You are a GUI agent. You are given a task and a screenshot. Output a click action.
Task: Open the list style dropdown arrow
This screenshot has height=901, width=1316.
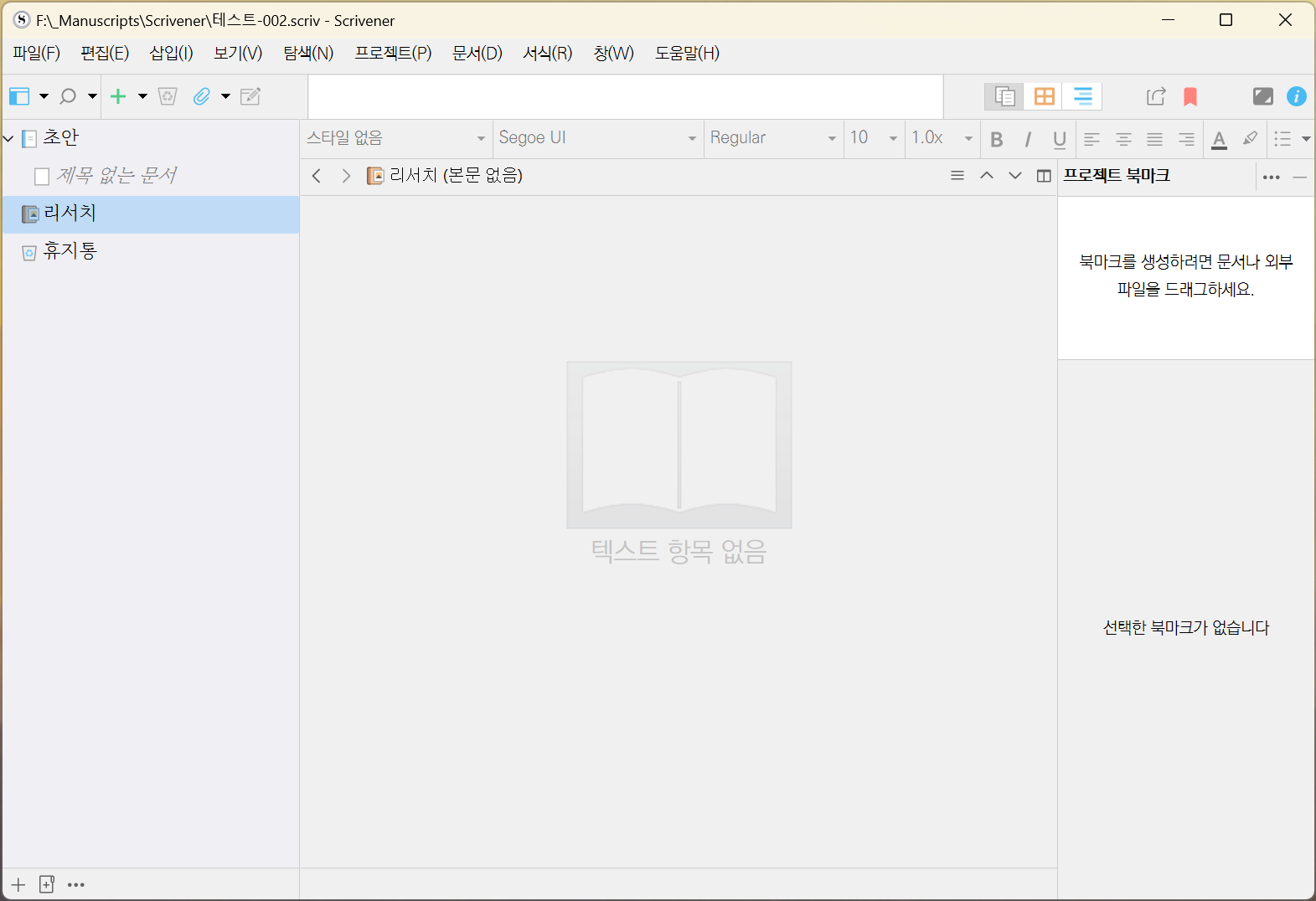click(x=1306, y=139)
